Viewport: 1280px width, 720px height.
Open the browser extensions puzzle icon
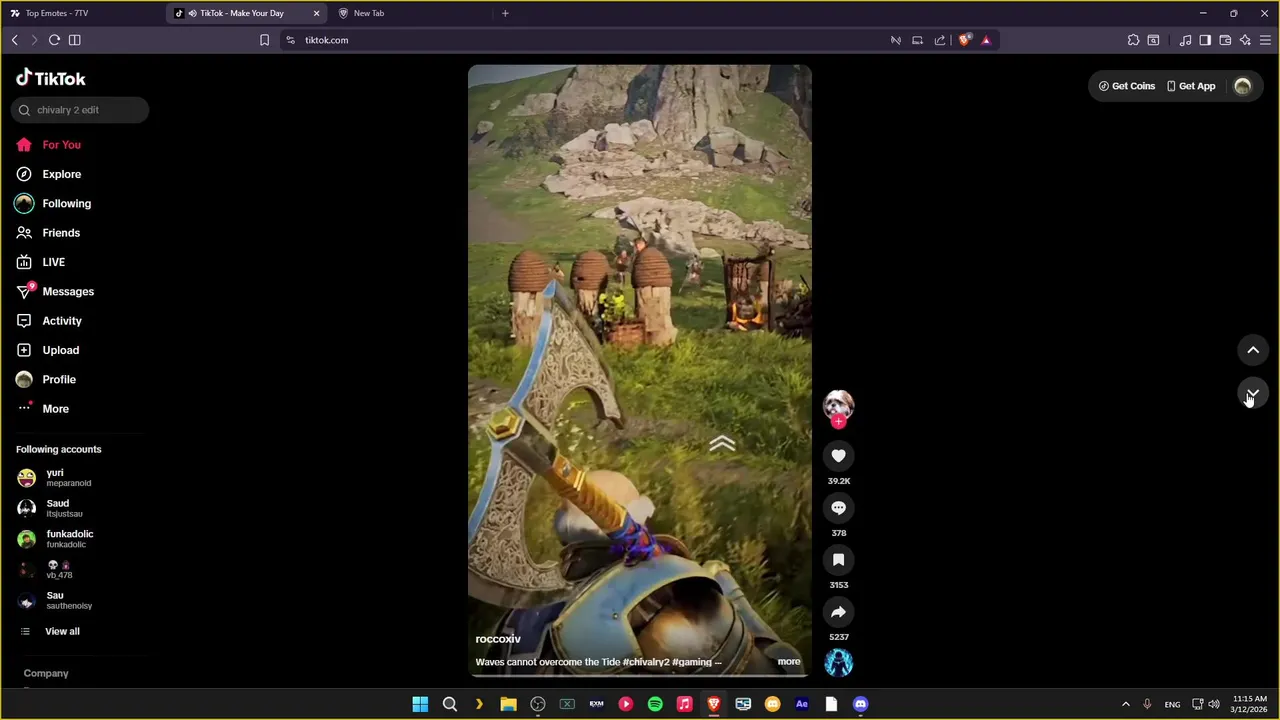pos(1133,40)
